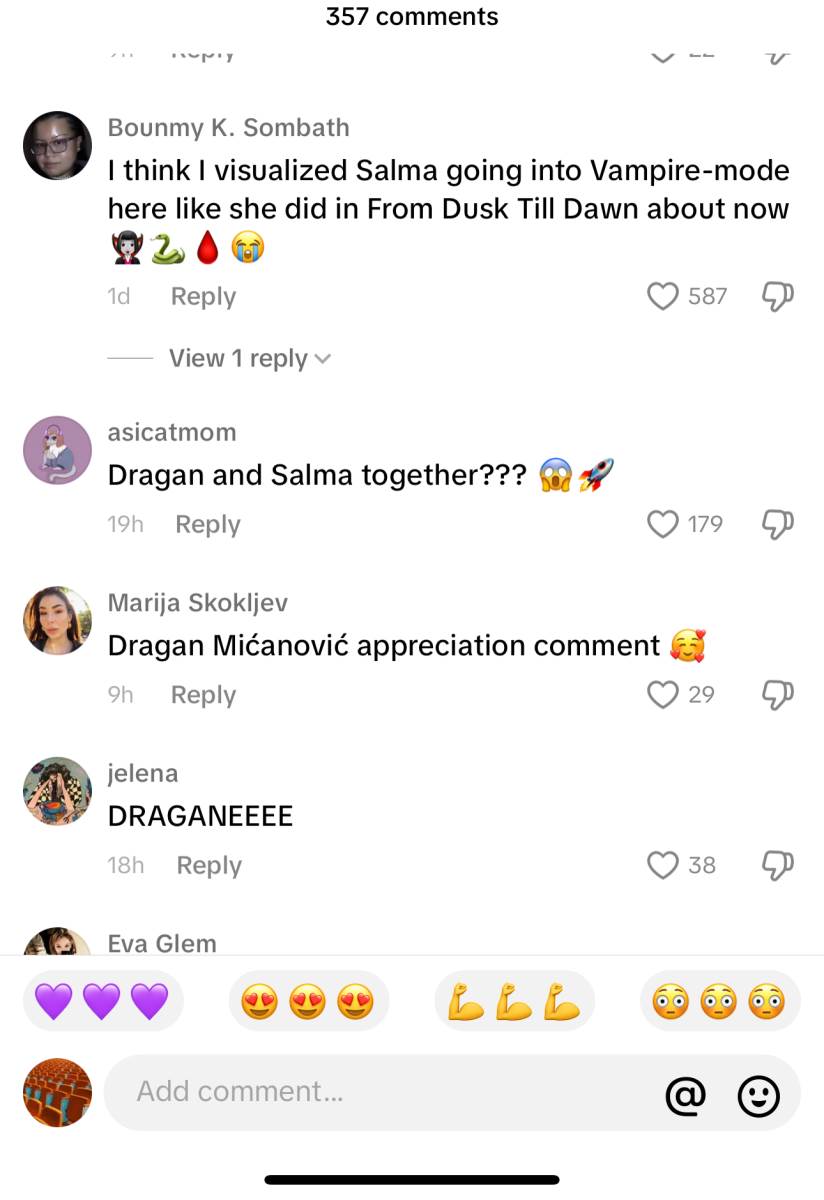
Task: Insert the three purple hearts quick reaction
Action: [102, 1001]
